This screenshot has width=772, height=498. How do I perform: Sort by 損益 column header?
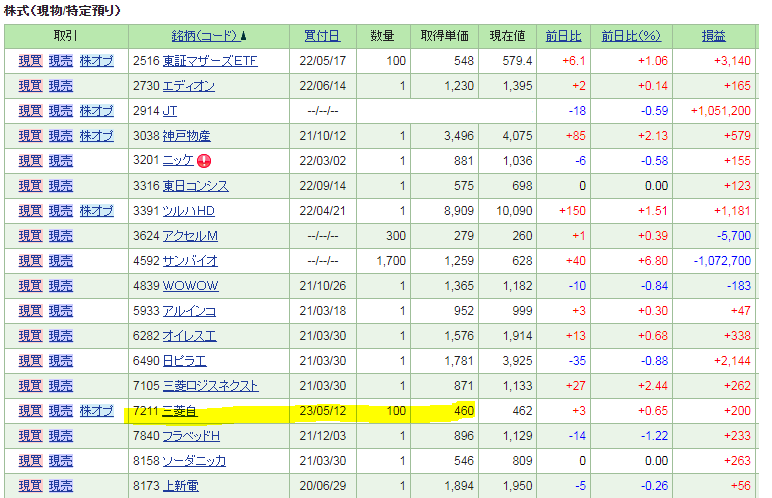(x=713, y=36)
